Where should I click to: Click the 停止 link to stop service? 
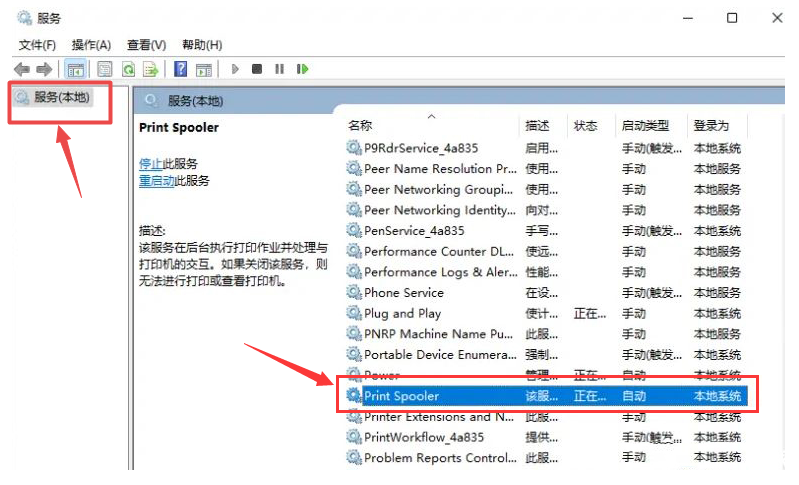pyautogui.click(x=150, y=164)
